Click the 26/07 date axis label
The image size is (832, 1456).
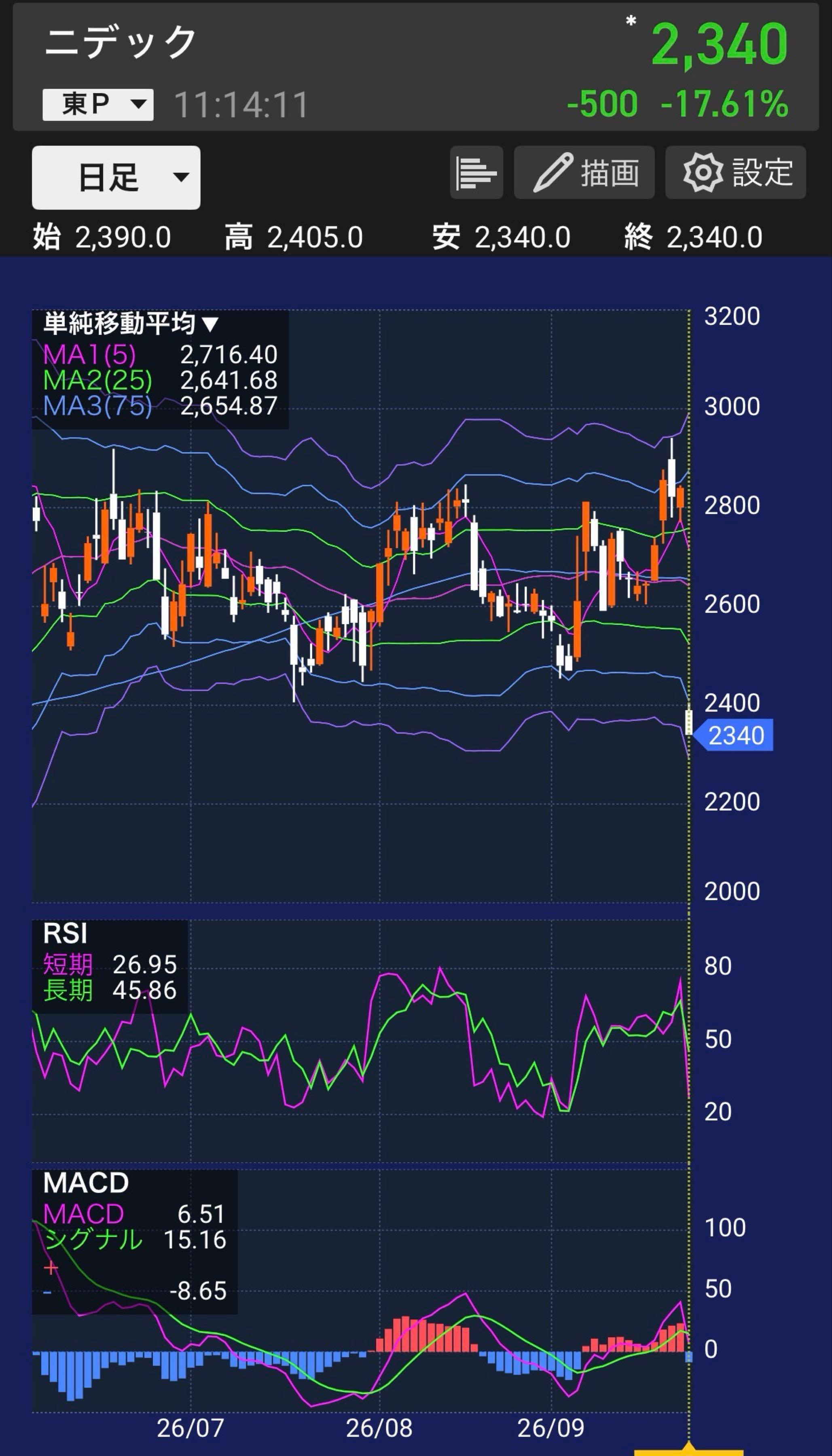pos(190,1428)
